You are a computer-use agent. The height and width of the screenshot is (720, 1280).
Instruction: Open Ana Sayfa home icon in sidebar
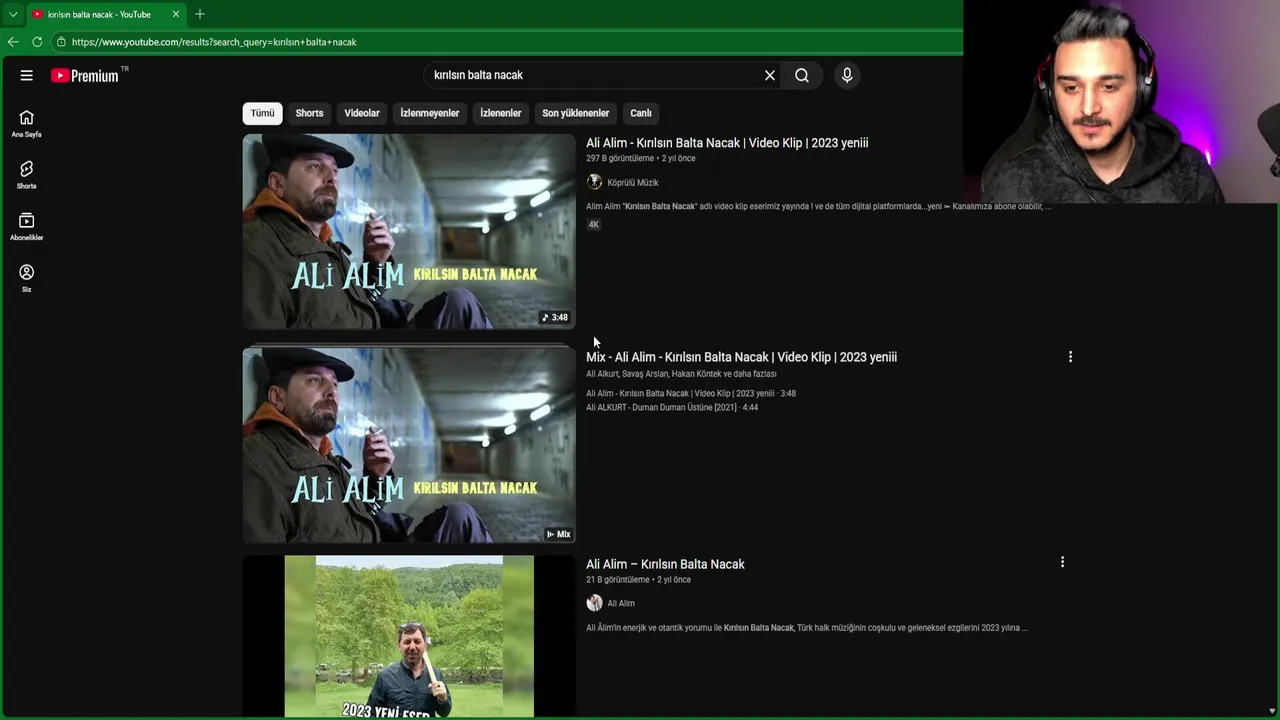click(27, 124)
